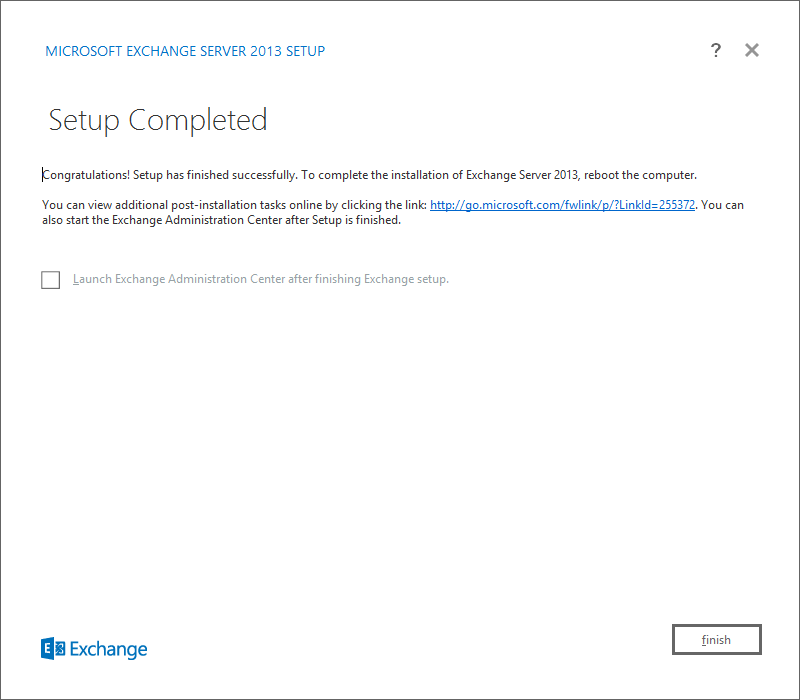Open the go.microsoft.com post-installation link
Screen dimensions: 800x700
562,205
